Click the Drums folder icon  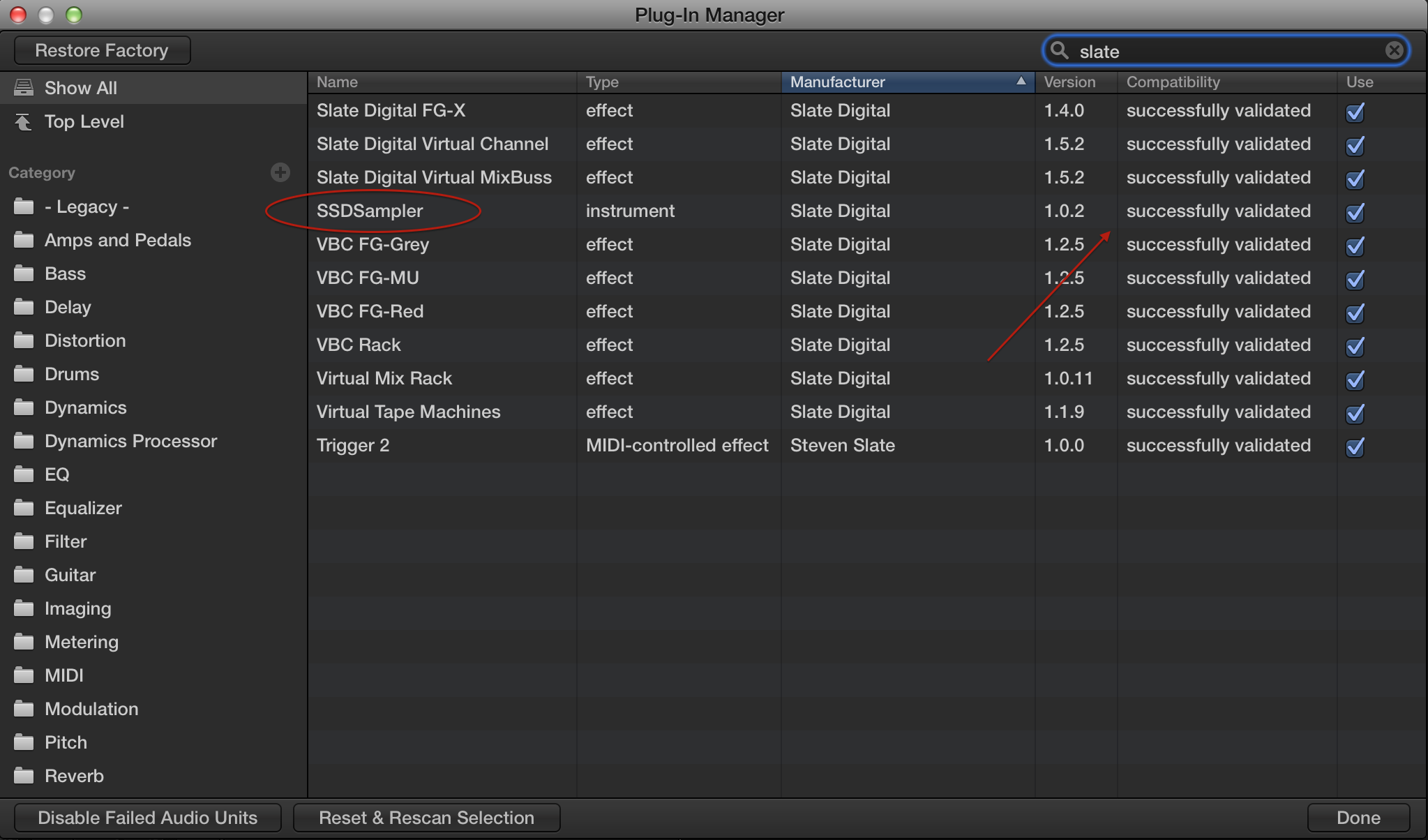pyautogui.click(x=24, y=374)
